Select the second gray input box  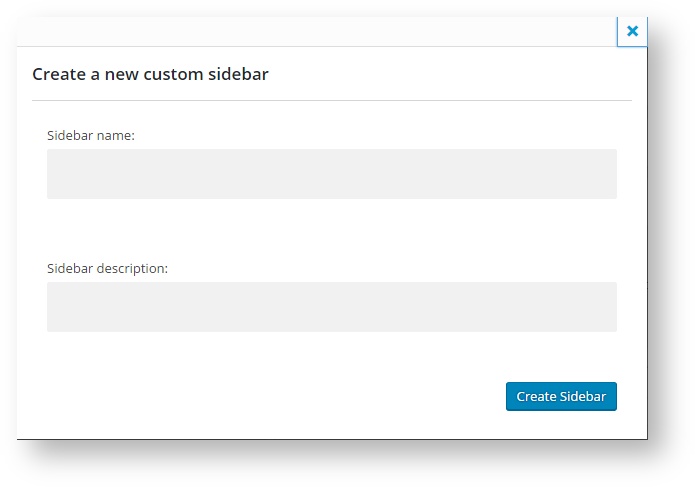(x=331, y=307)
